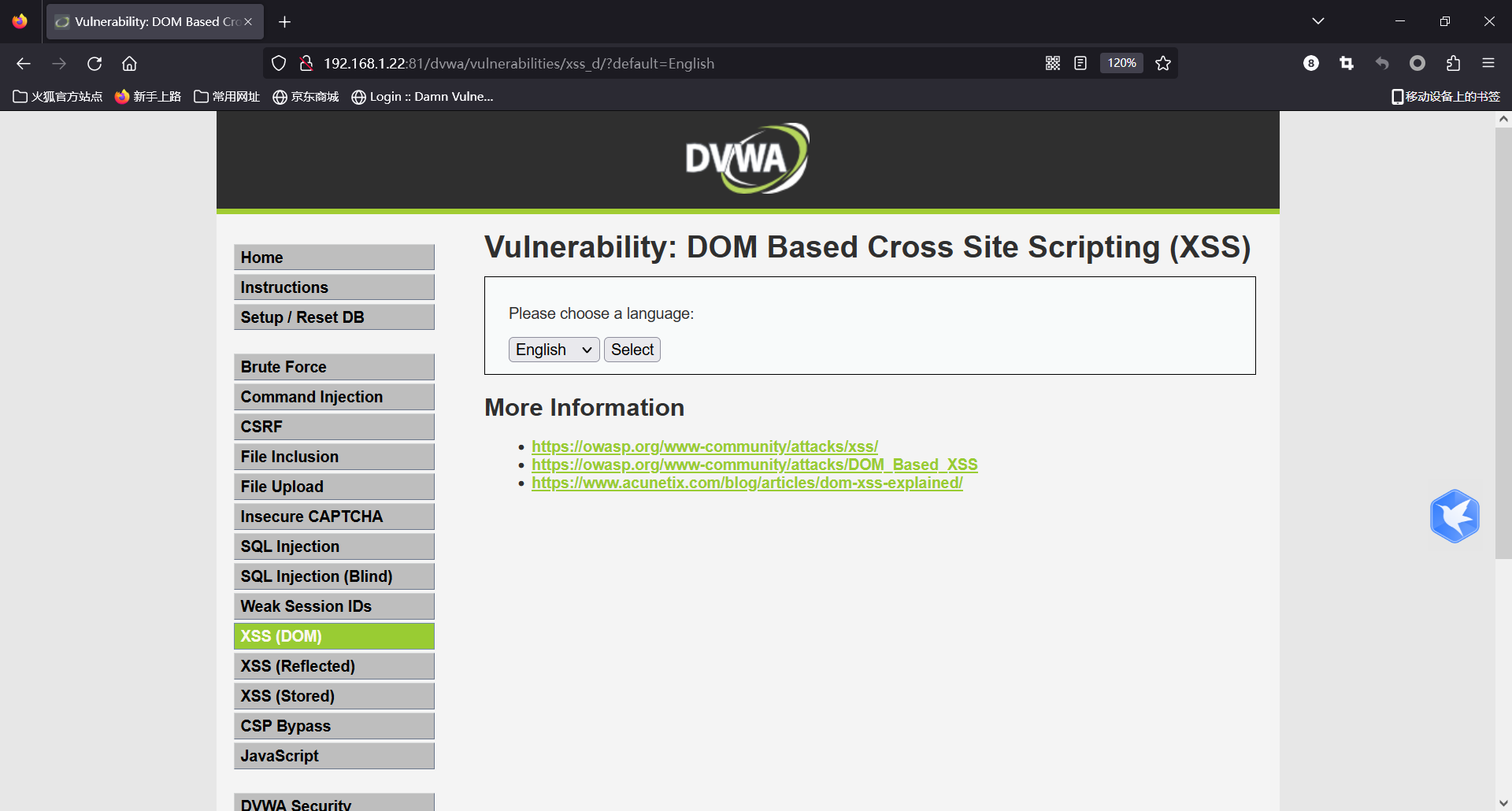Open the circular extension icon in toolbar
Viewport: 1512px width, 811px height.
(1417, 64)
